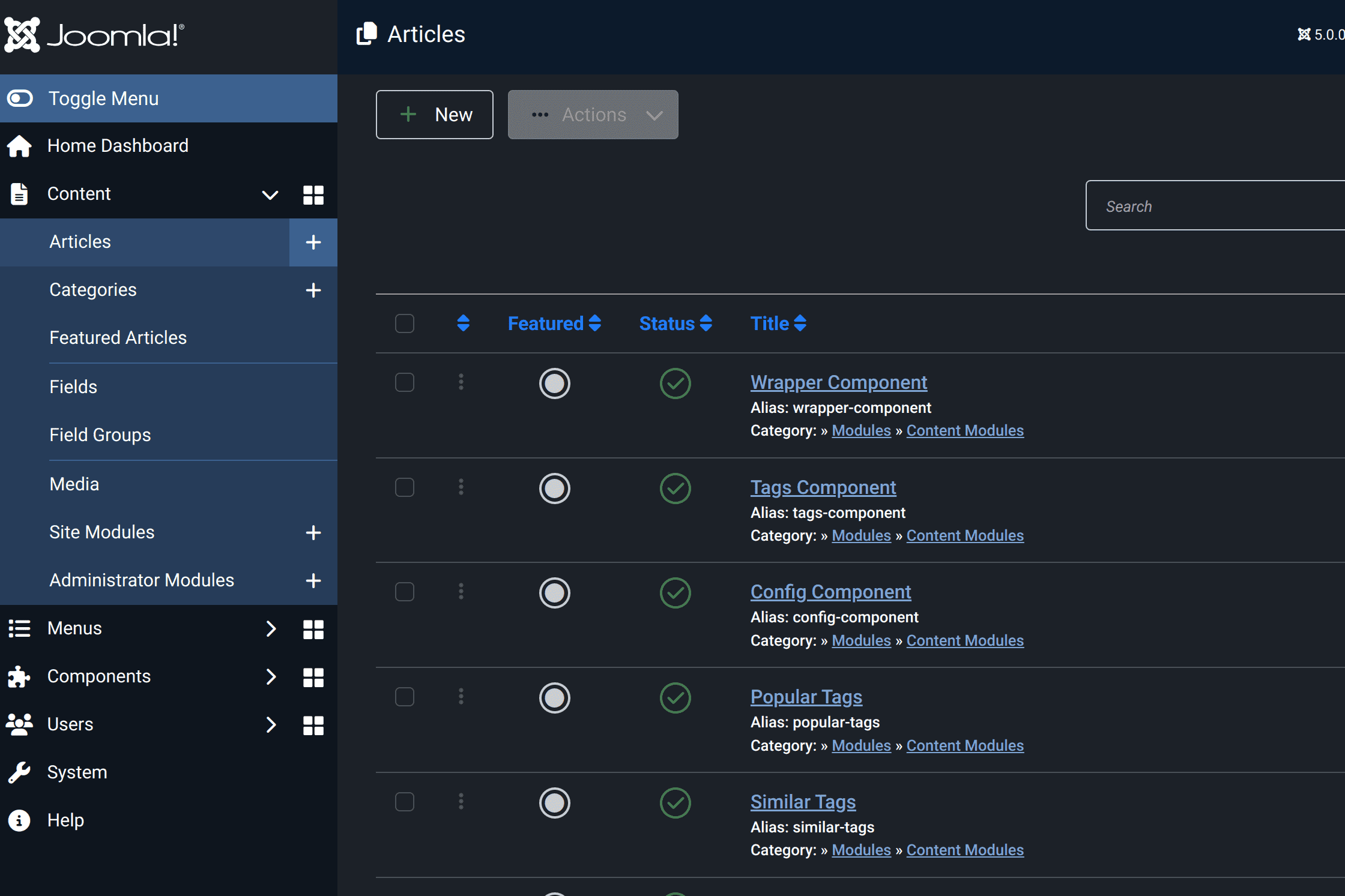Viewport: 1345px width, 896px height.
Task: Open the Users dashboard grid icon
Action: (x=313, y=725)
